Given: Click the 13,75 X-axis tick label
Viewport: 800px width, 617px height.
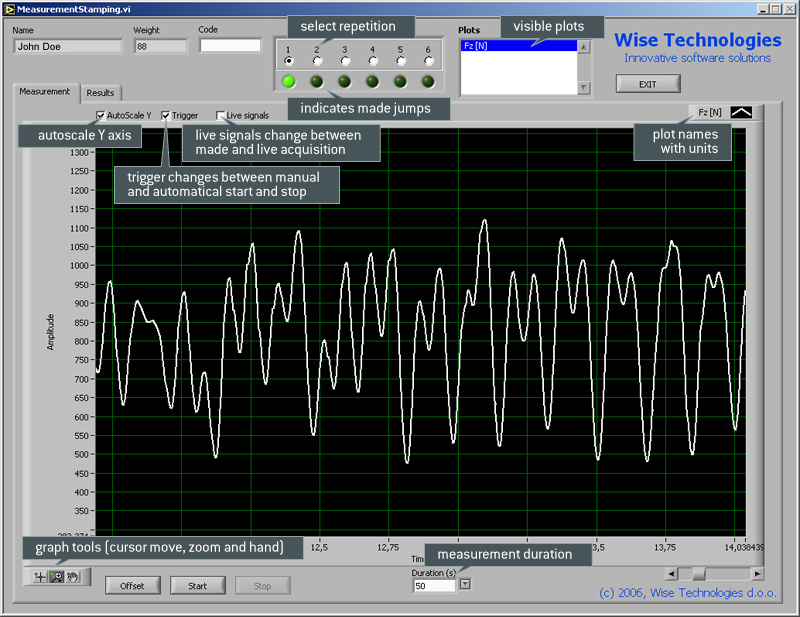Looking at the screenshot, I should (x=665, y=548).
